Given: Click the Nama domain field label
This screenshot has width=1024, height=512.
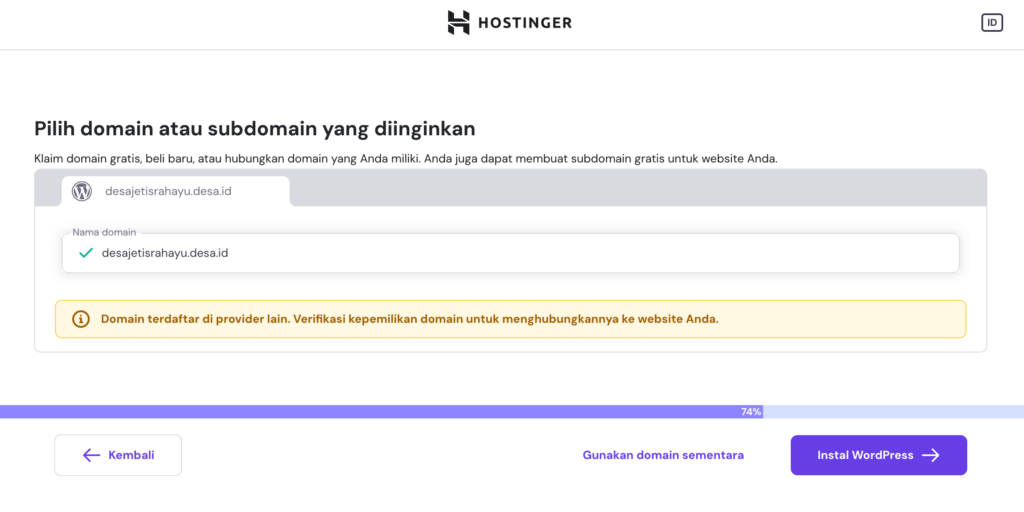Looking at the screenshot, I should 104,232.
